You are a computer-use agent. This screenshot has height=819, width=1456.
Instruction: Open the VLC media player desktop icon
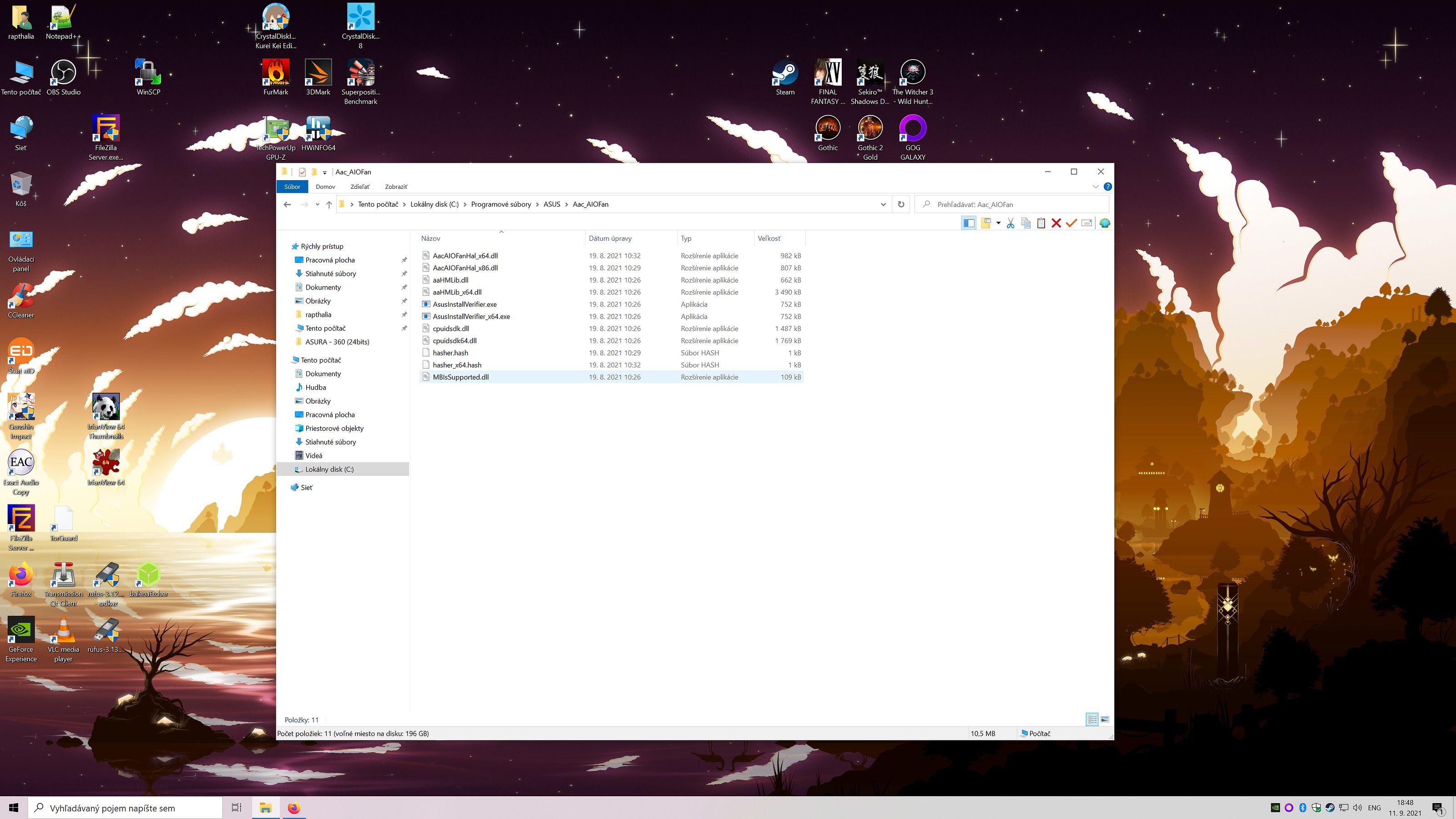pos(63,640)
